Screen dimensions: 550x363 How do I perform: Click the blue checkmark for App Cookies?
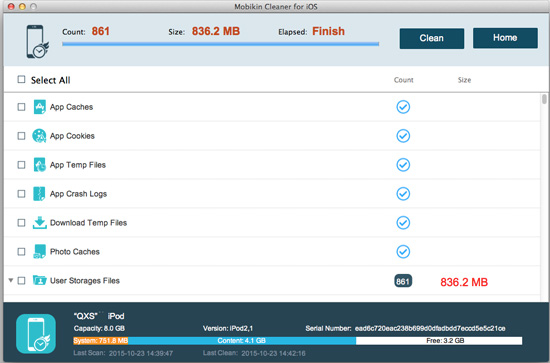(x=403, y=136)
